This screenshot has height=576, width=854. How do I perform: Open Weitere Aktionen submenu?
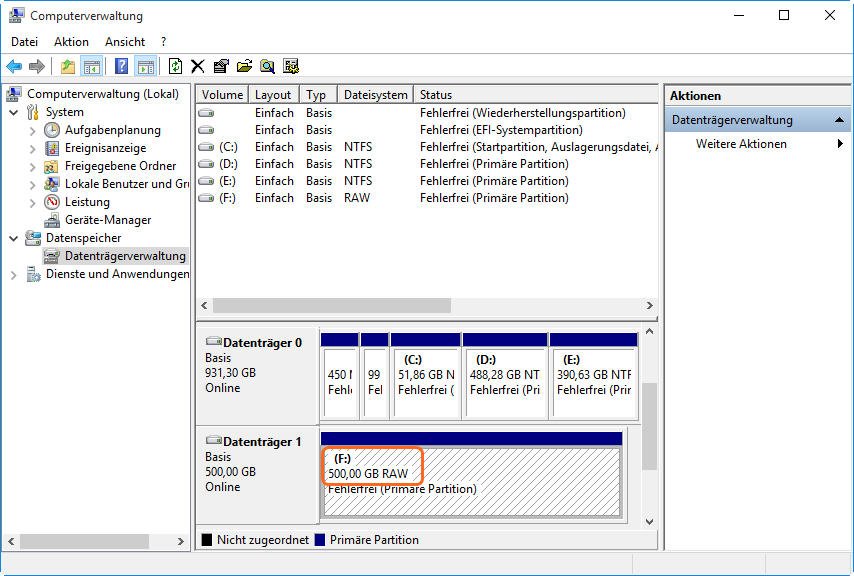[757, 144]
